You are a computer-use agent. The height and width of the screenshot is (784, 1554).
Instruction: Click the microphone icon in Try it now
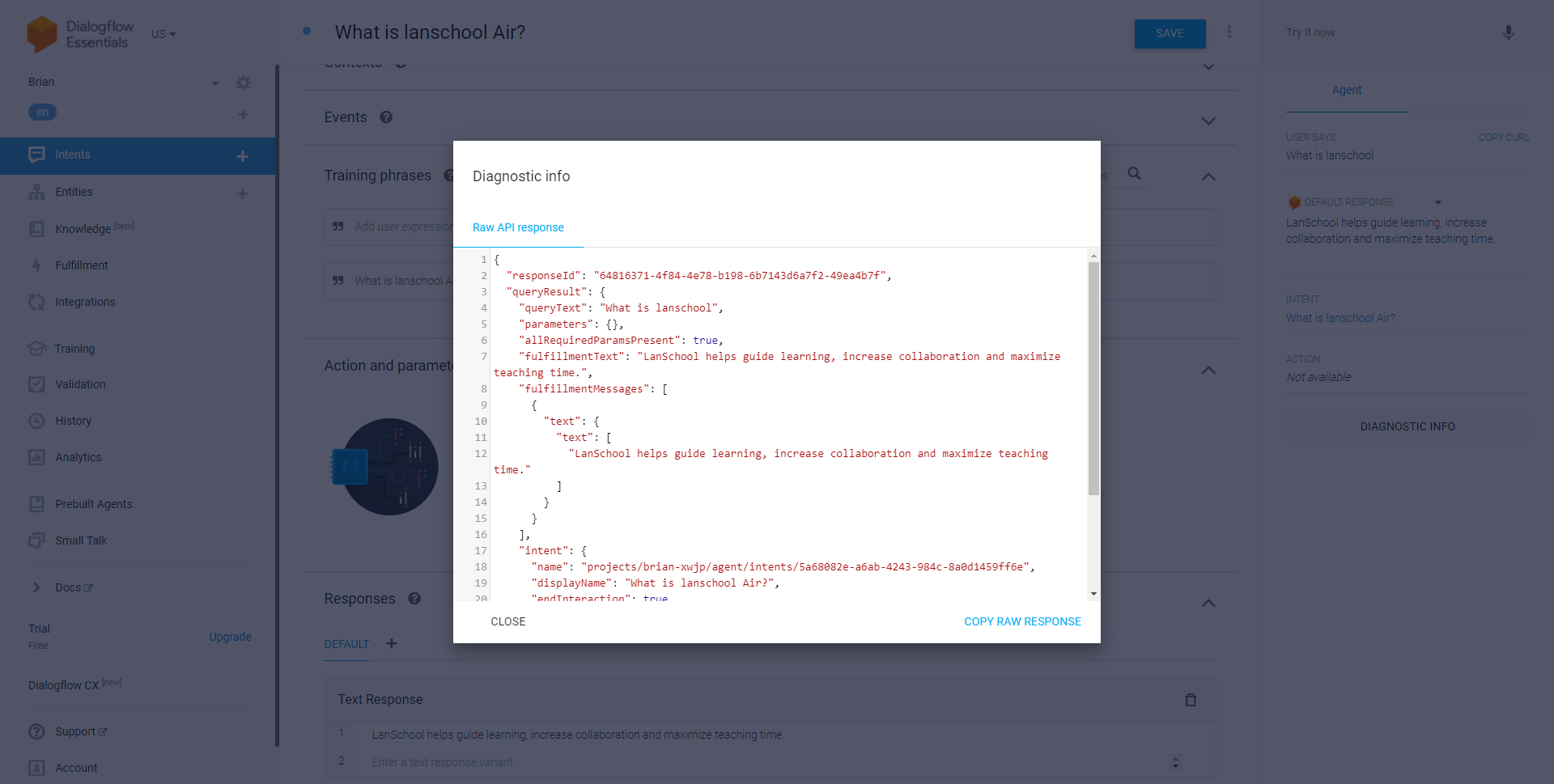point(1508,33)
